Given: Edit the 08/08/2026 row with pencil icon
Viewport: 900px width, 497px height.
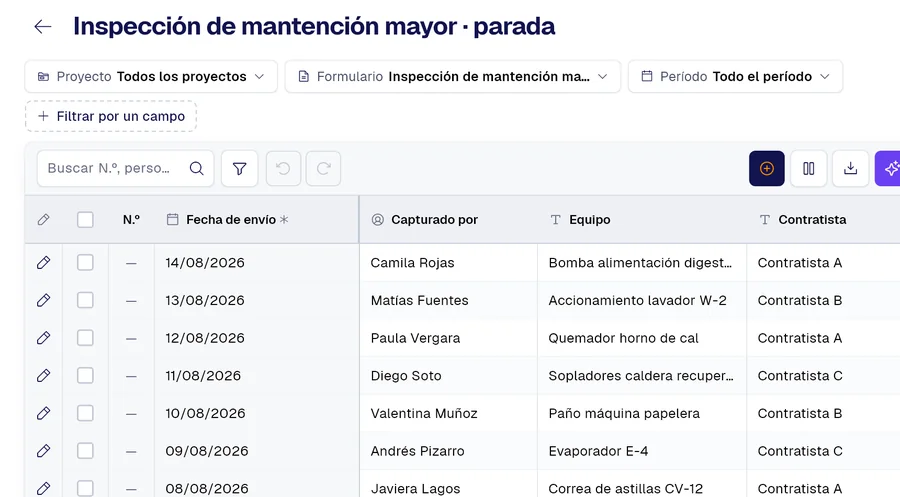Looking at the screenshot, I should pyautogui.click(x=43, y=488).
